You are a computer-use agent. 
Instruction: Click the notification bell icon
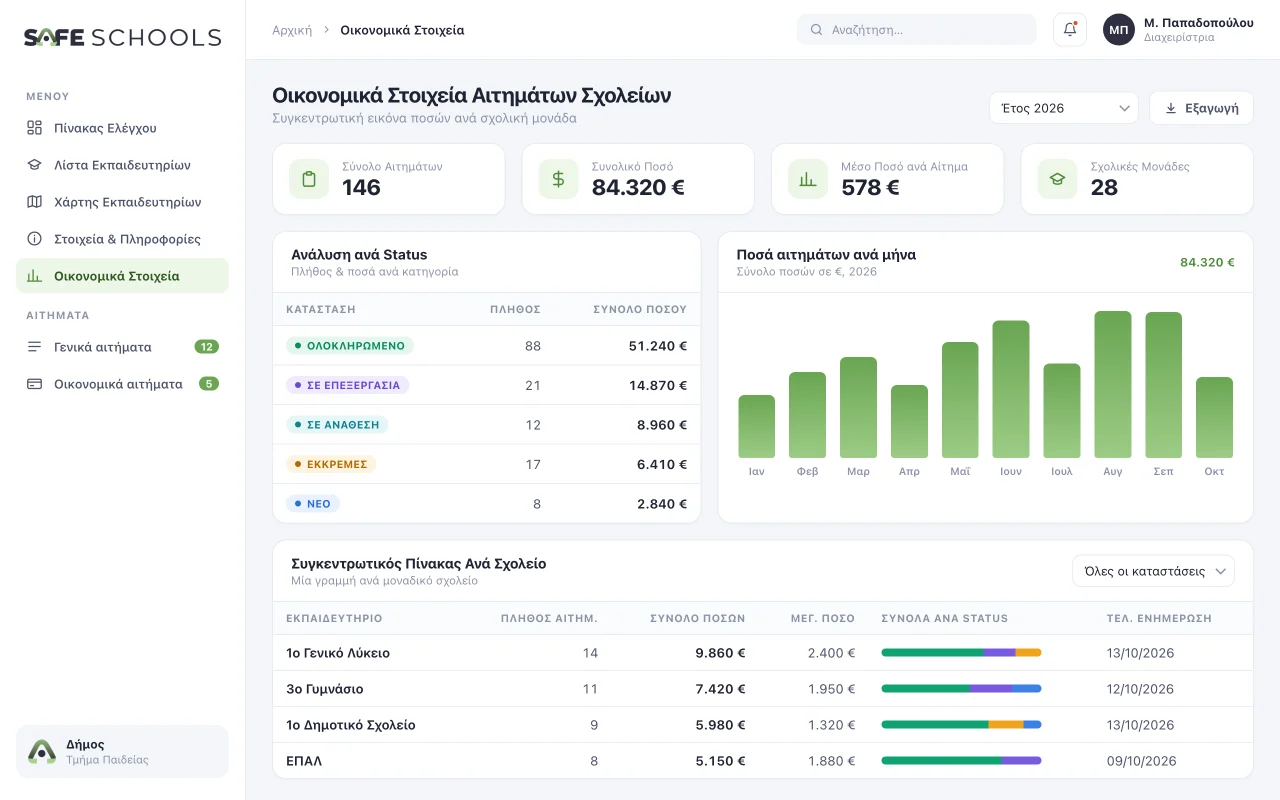(1070, 29)
